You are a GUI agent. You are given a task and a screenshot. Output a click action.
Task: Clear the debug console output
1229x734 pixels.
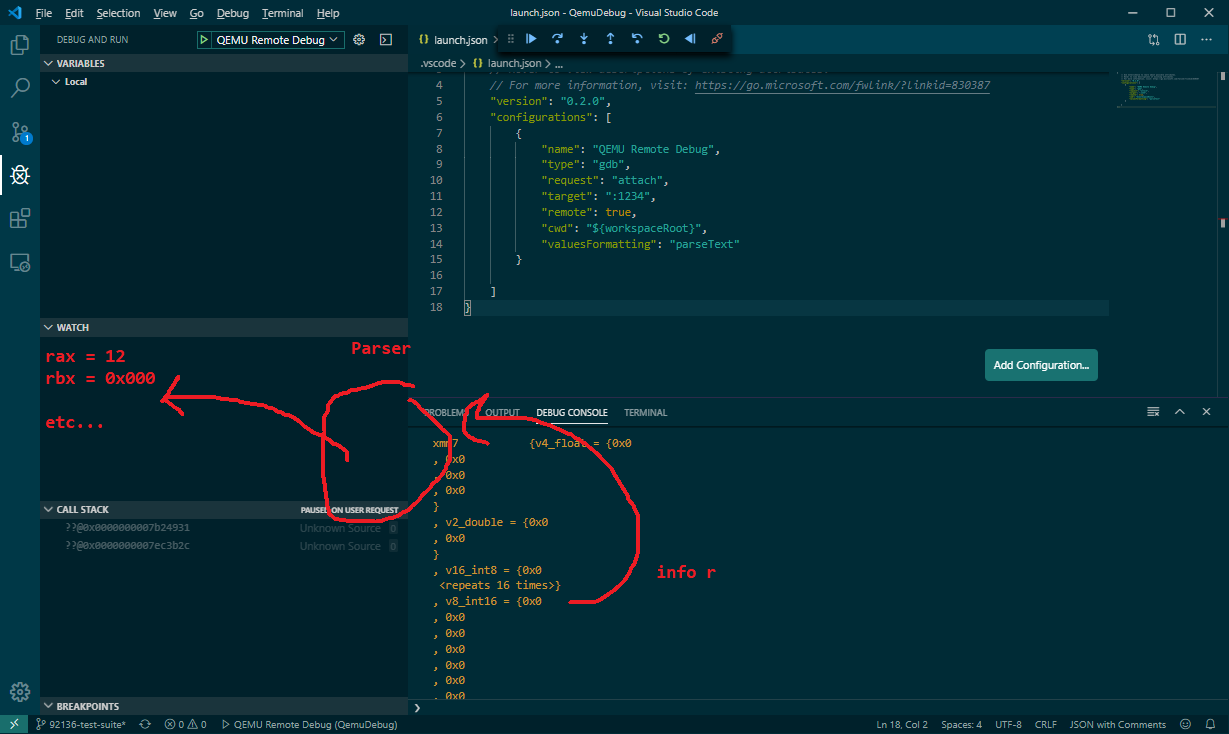[x=1153, y=412]
